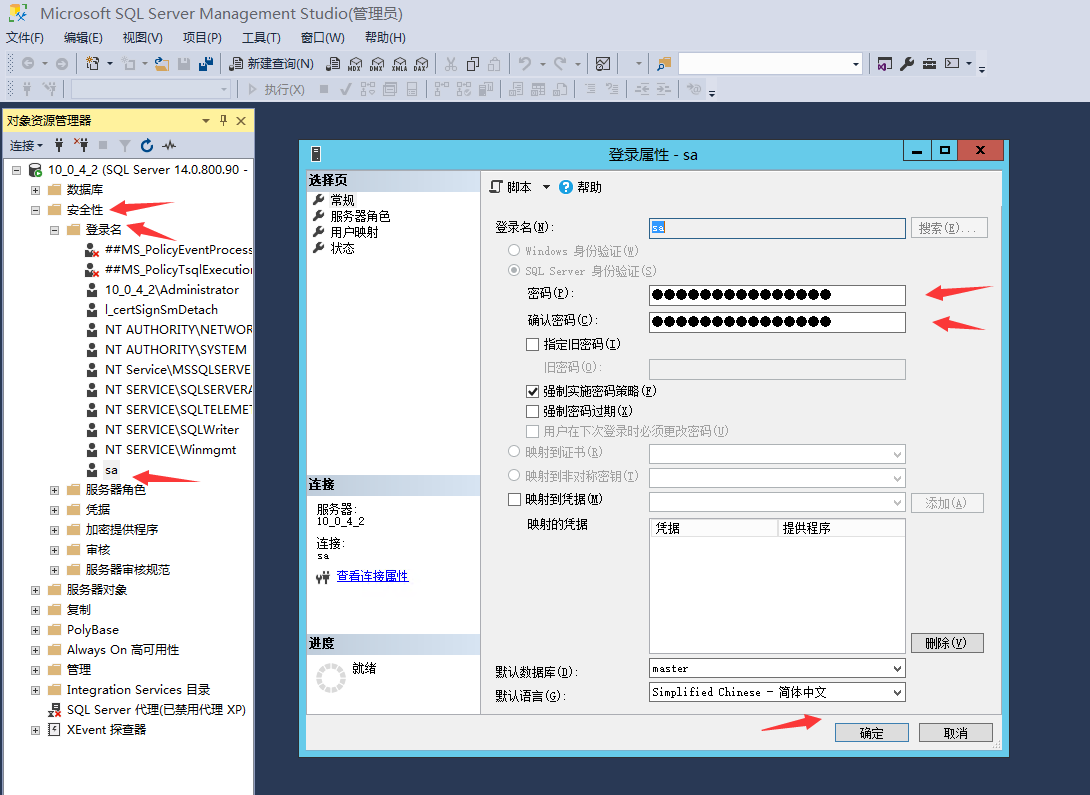
Task: Click the 确定 button
Action: (x=871, y=733)
